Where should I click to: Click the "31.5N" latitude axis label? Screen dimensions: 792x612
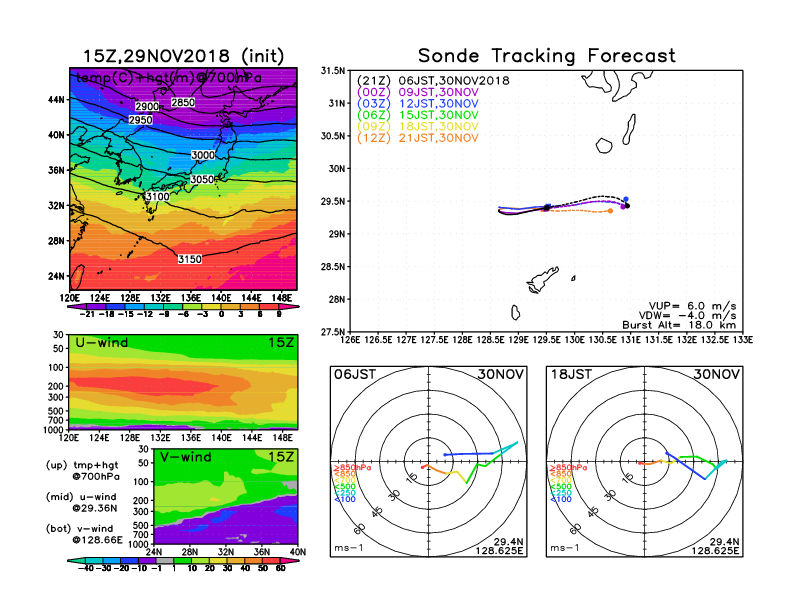(333, 71)
